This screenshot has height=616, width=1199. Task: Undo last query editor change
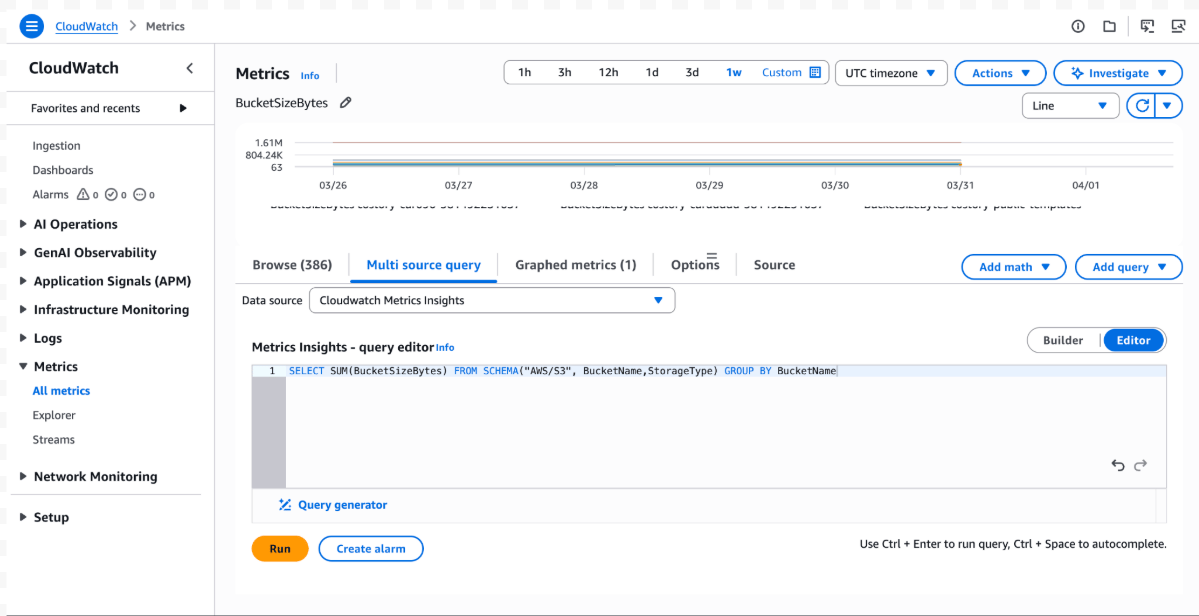1118,465
